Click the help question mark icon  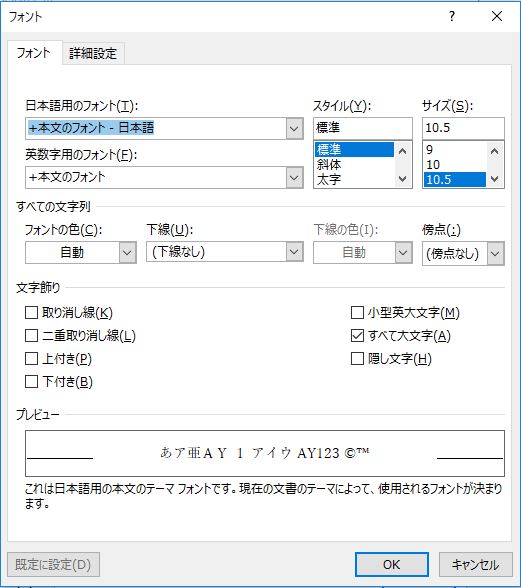click(x=452, y=16)
